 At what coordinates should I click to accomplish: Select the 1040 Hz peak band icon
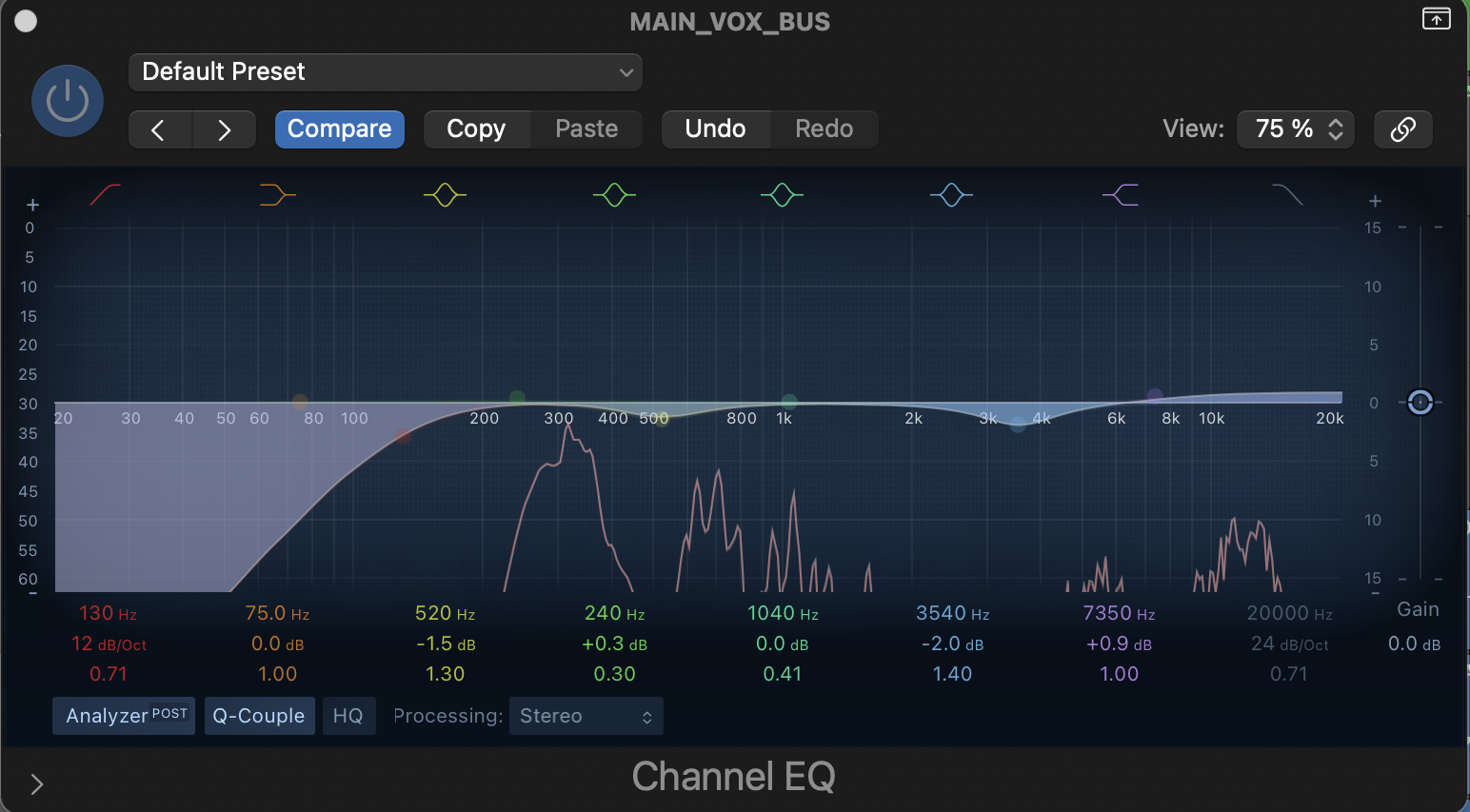781,195
